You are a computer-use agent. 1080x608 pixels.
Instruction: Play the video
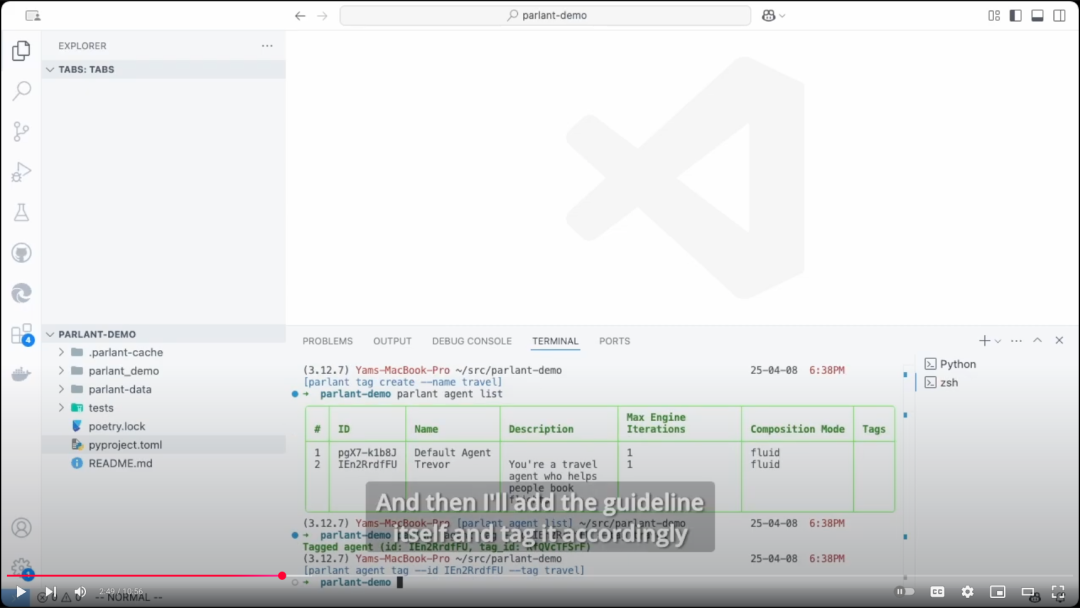click(21, 591)
